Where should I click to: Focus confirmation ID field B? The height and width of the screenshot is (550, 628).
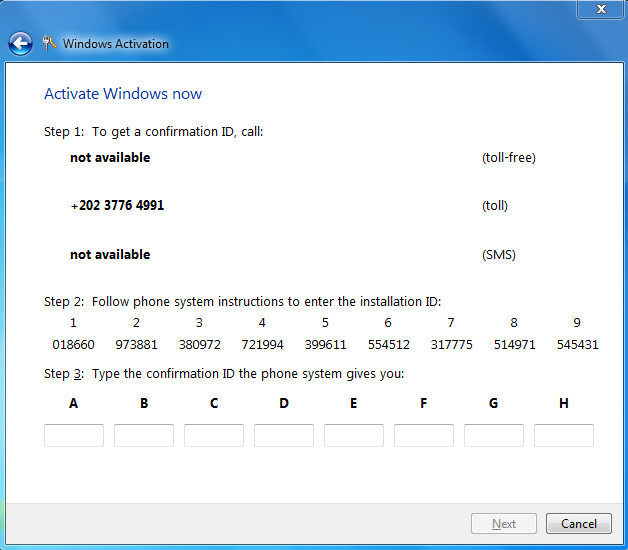[144, 435]
